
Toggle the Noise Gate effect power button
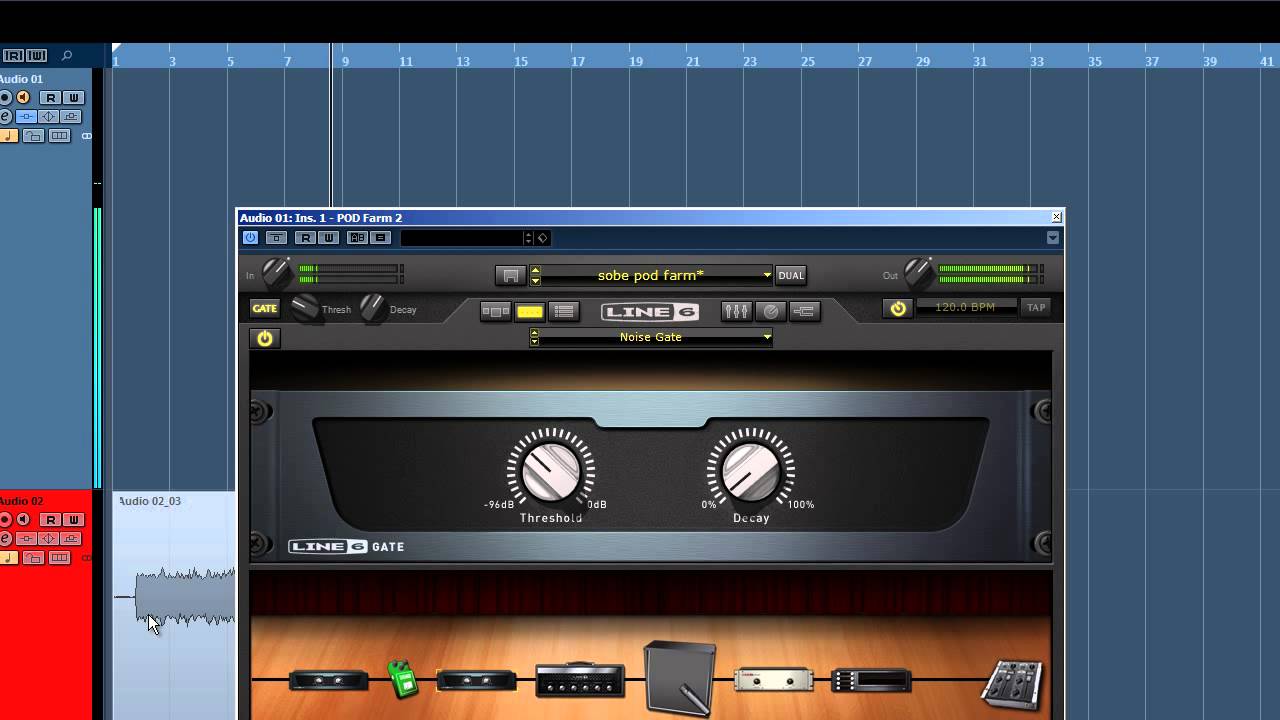265,338
